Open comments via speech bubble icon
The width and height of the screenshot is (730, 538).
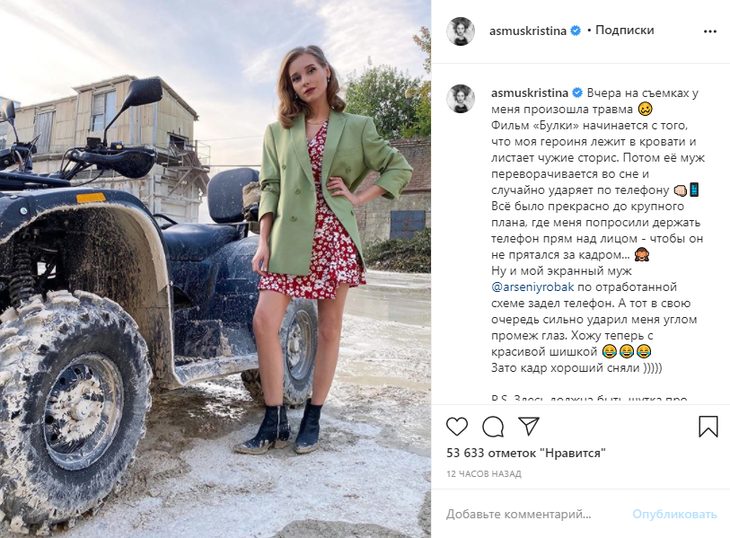(493, 426)
